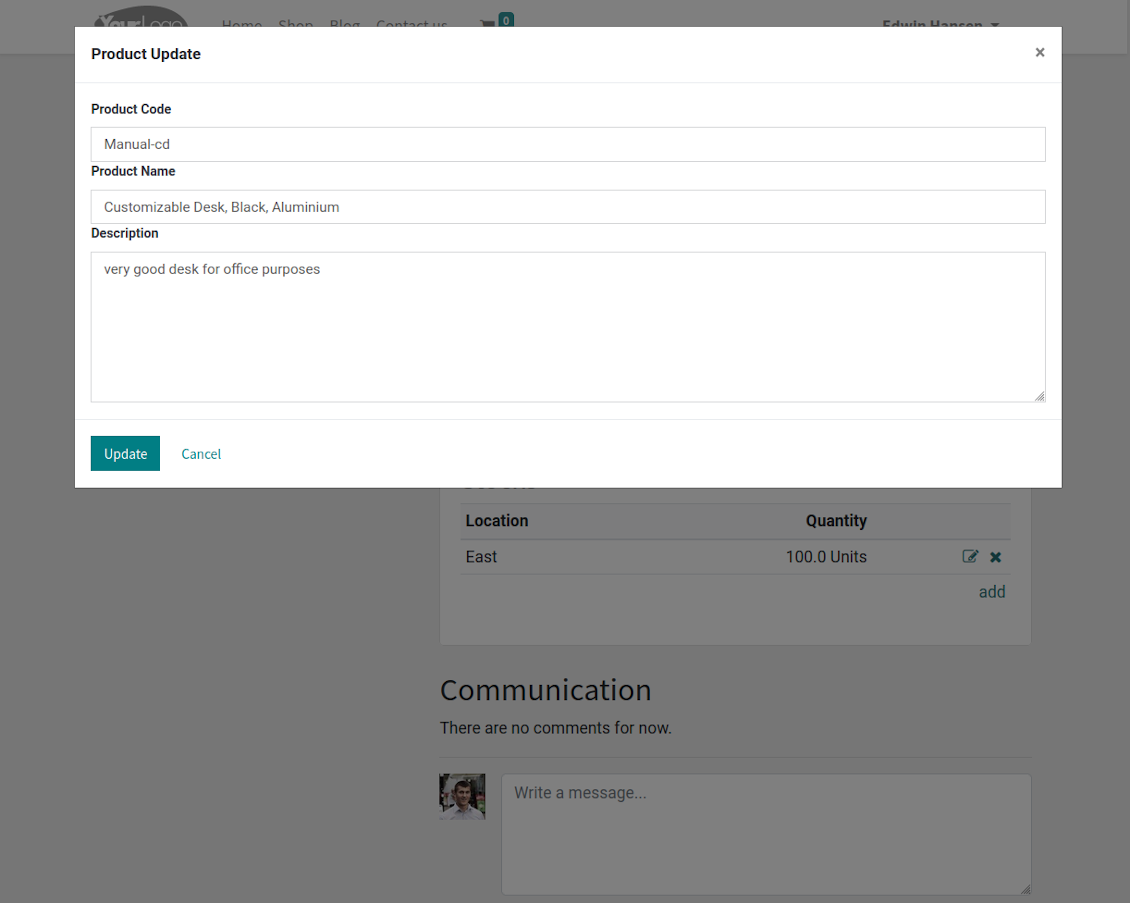Viewport: 1130px width, 903px height.
Task: Click the user avatar thumbnail
Action: pyautogui.click(x=462, y=796)
